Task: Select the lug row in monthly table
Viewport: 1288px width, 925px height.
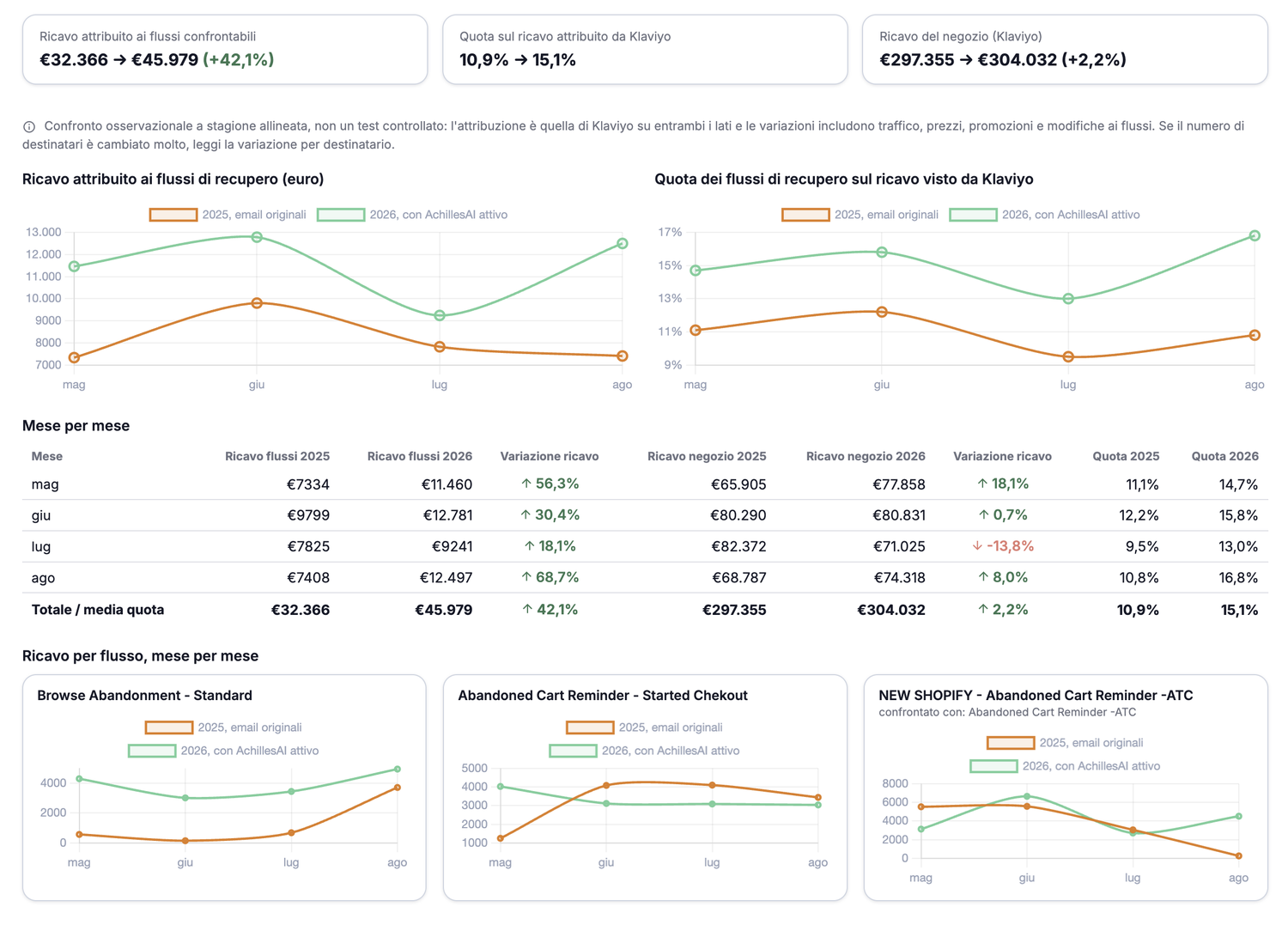Action: (645, 546)
